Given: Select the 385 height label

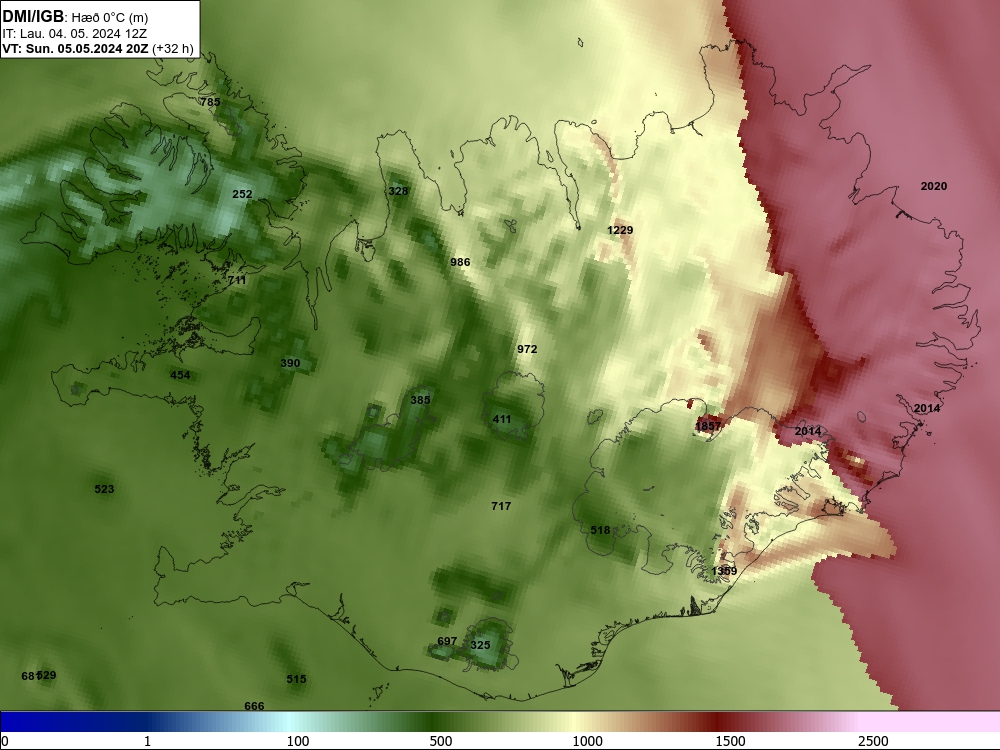Looking at the screenshot, I should tap(420, 400).
